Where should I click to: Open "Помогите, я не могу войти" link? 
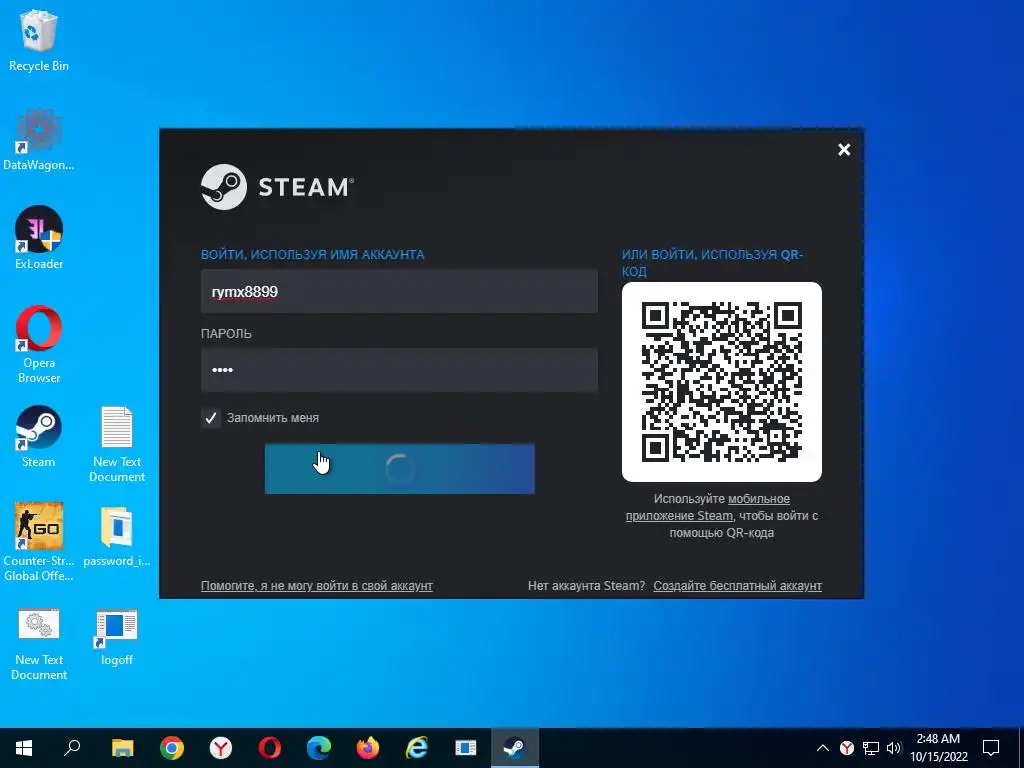tap(317, 586)
